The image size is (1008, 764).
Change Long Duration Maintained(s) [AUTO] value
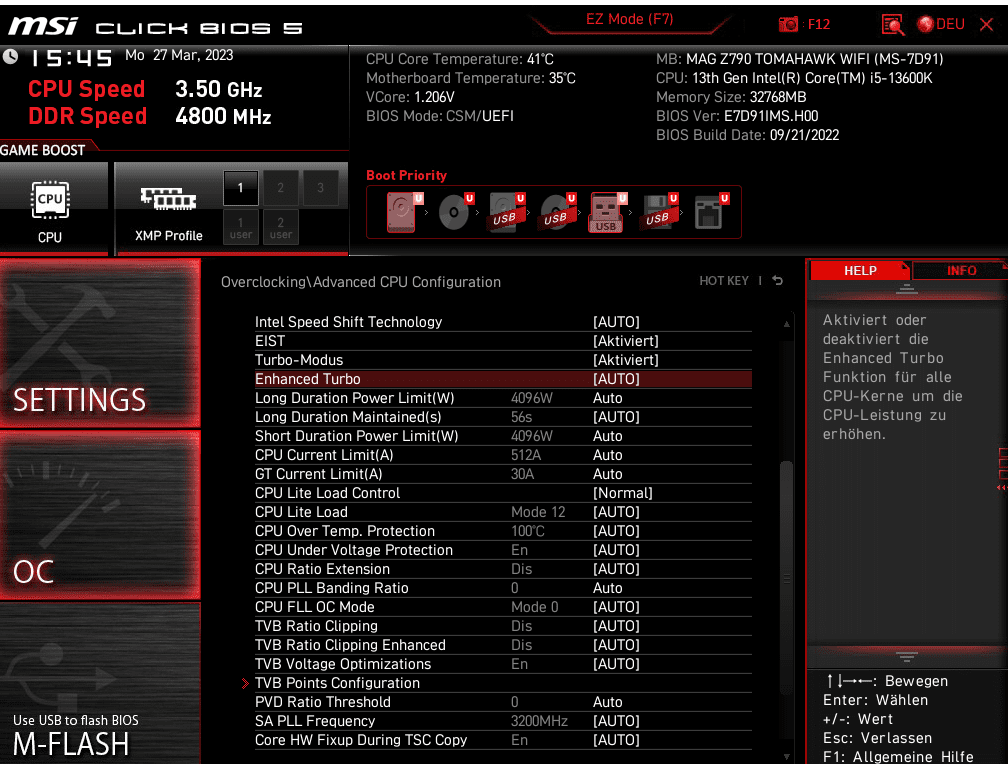coord(616,417)
